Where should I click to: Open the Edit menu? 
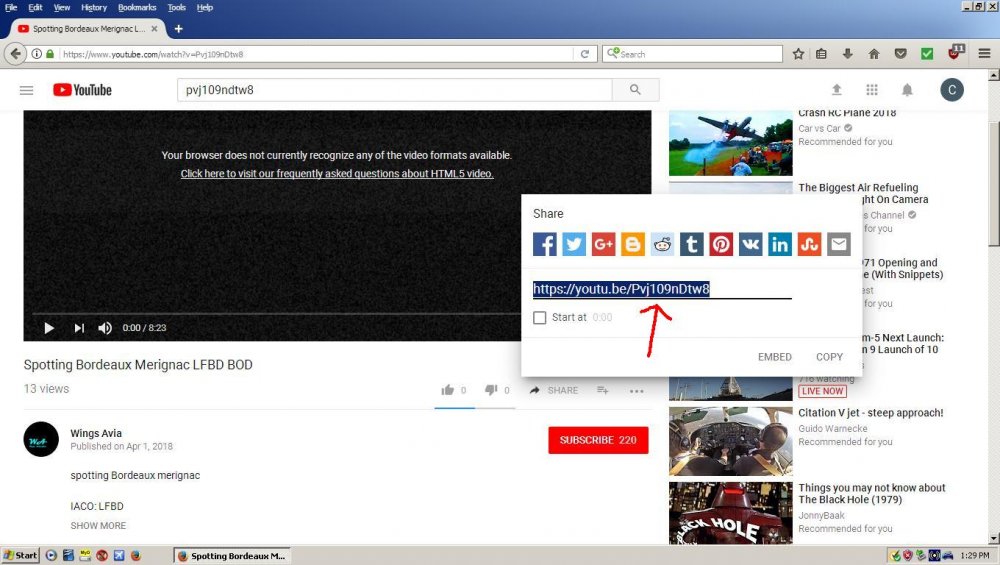35,8
